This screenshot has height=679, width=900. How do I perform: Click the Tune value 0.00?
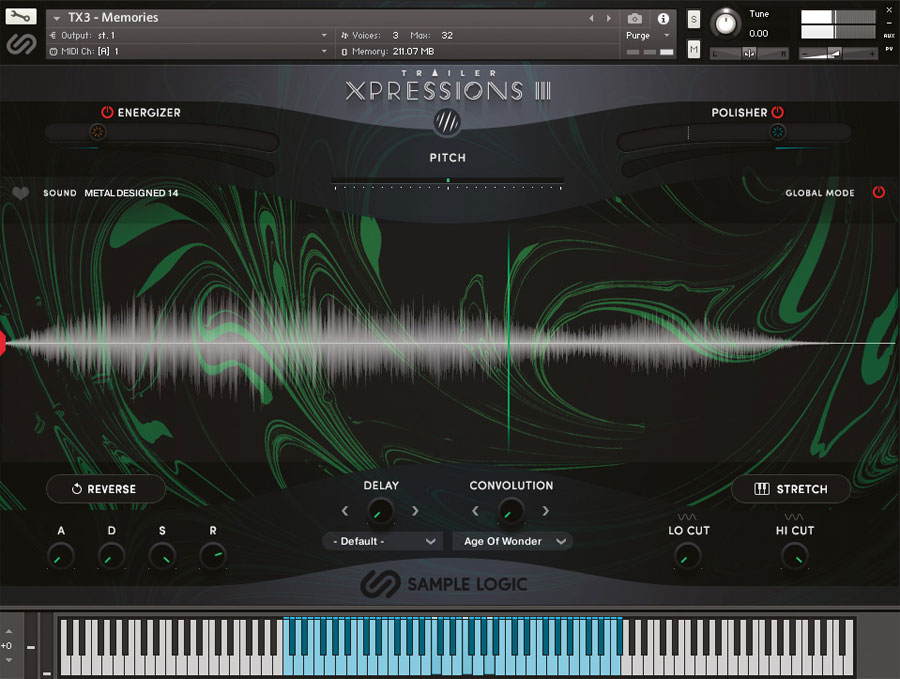[x=758, y=34]
